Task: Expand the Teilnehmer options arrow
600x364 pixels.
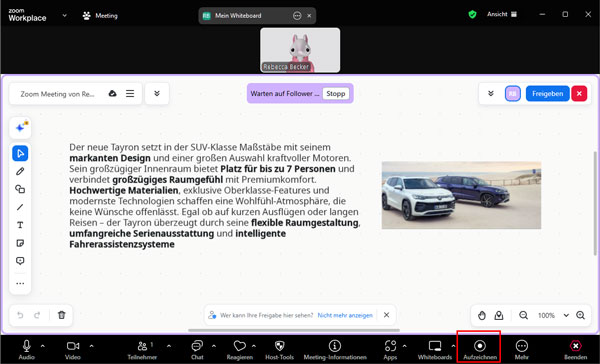Action: (169, 346)
